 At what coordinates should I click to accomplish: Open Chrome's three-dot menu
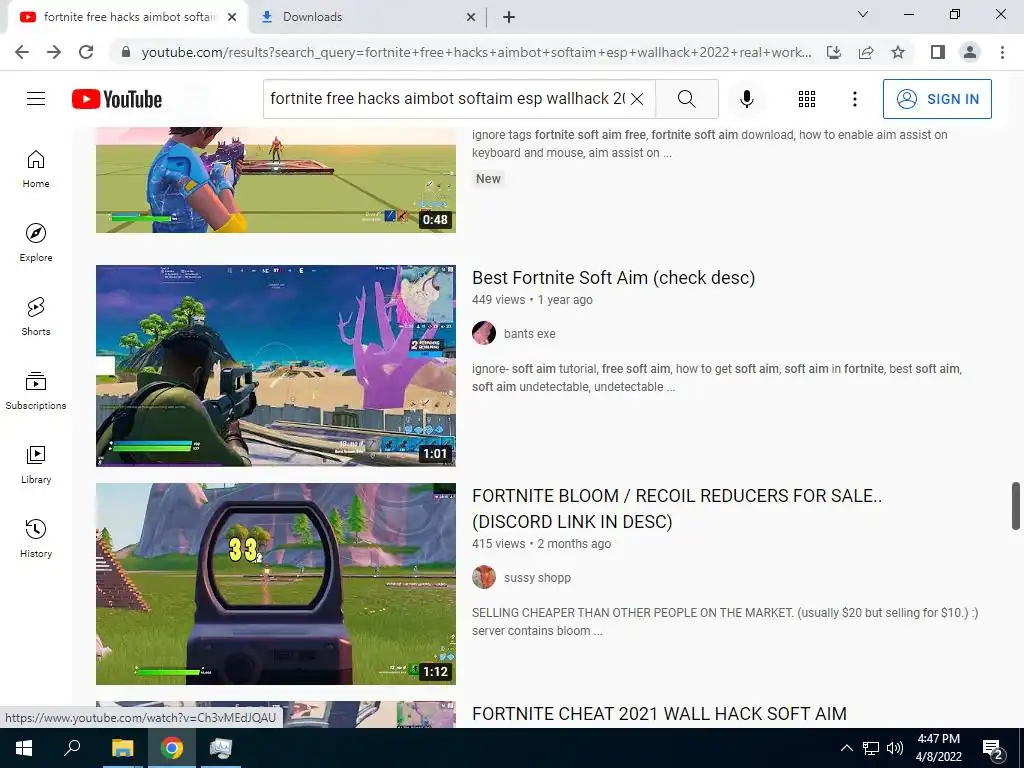click(x=1002, y=52)
